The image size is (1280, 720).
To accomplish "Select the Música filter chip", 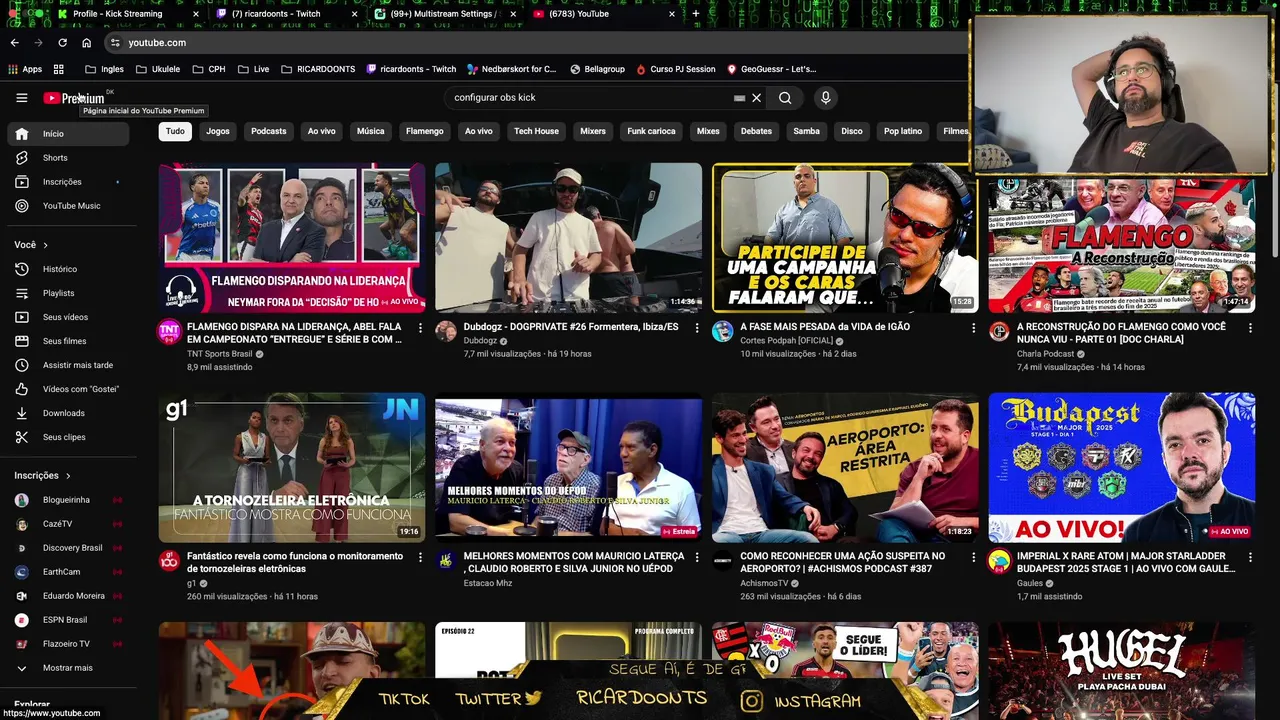I will click(370, 131).
